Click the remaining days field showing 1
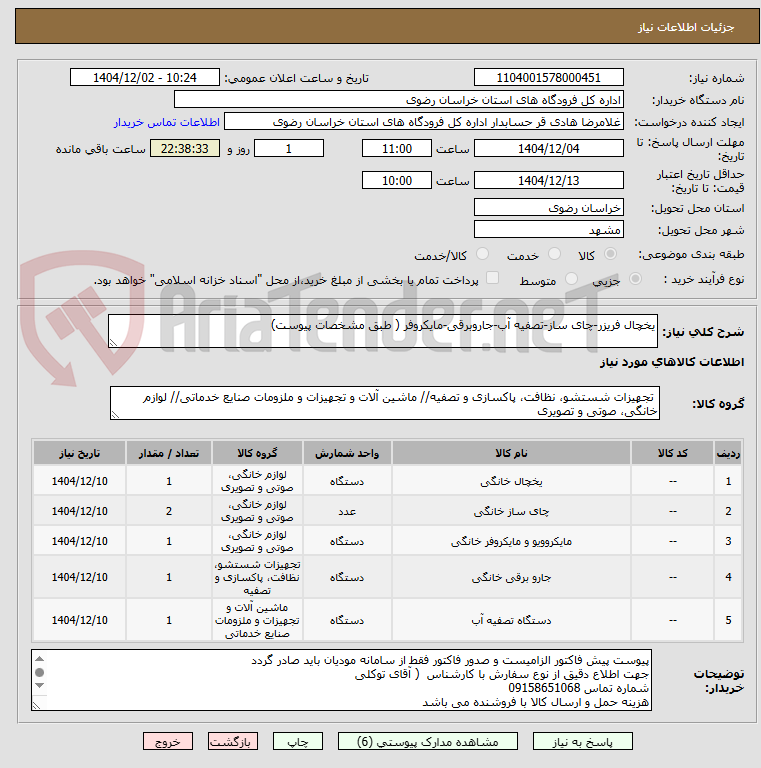The width and height of the screenshot is (761, 768). [x=289, y=148]
